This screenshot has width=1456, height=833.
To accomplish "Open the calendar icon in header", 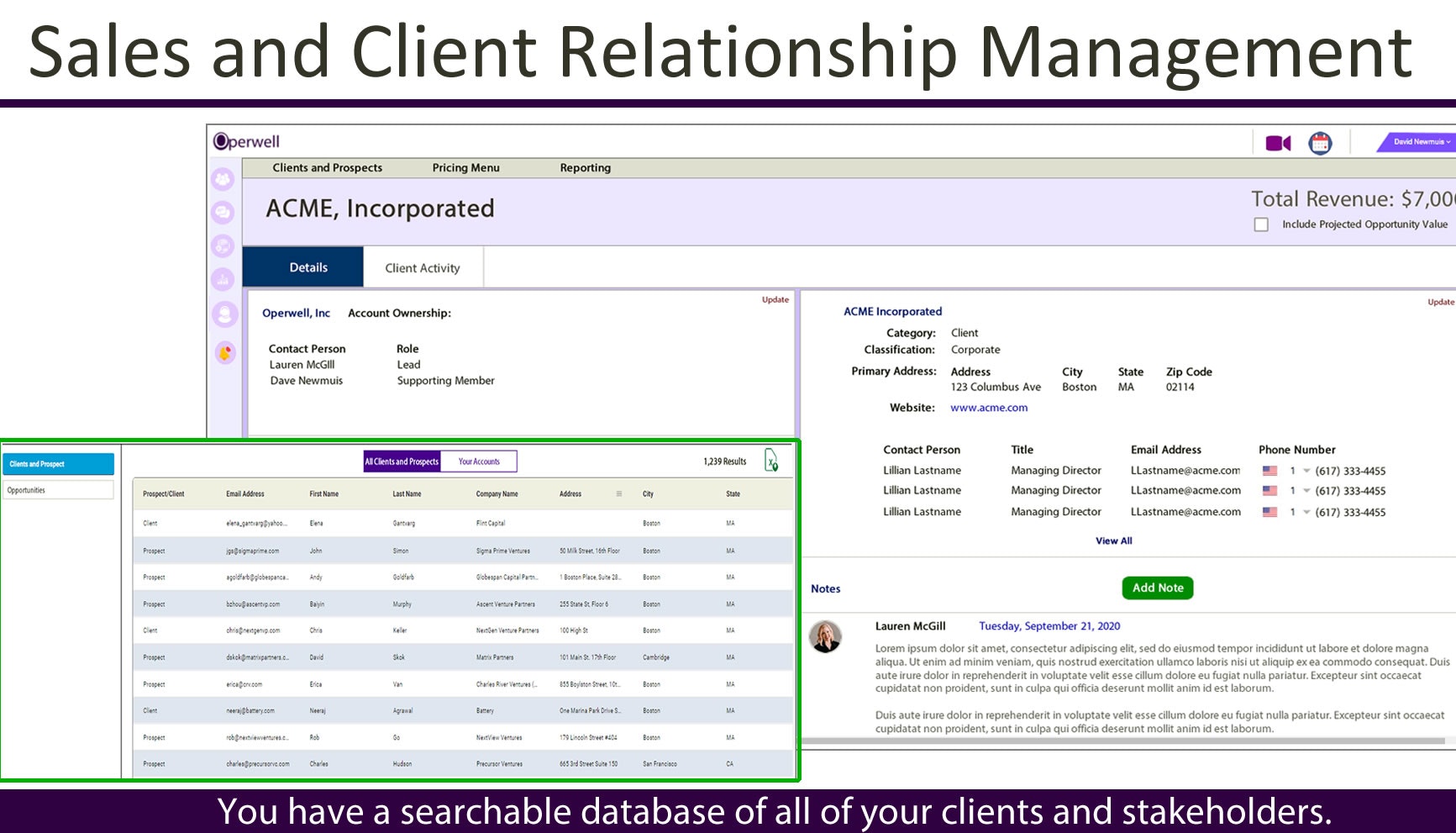I will coord(1320,143).
